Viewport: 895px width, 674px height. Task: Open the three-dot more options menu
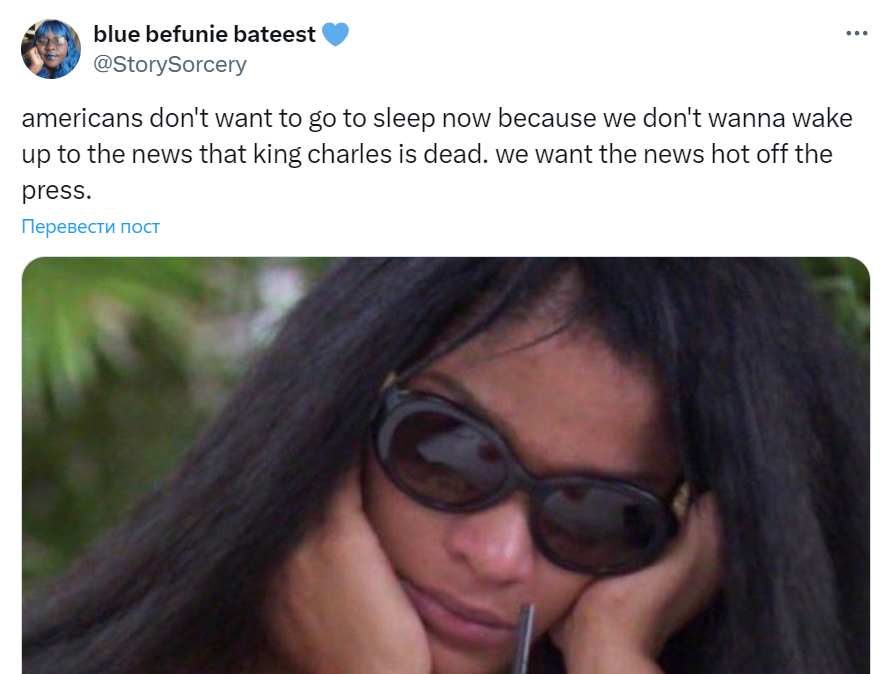[x=857, y=33]
